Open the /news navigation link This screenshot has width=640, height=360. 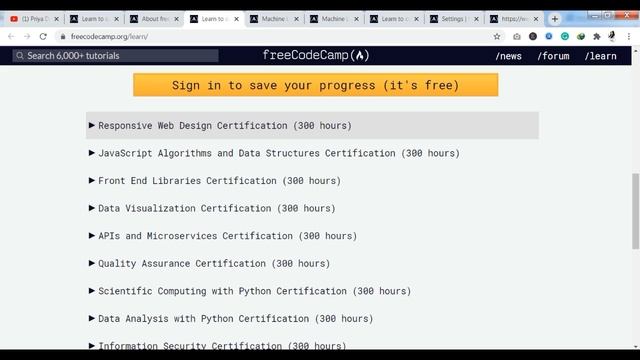(508, 56)
